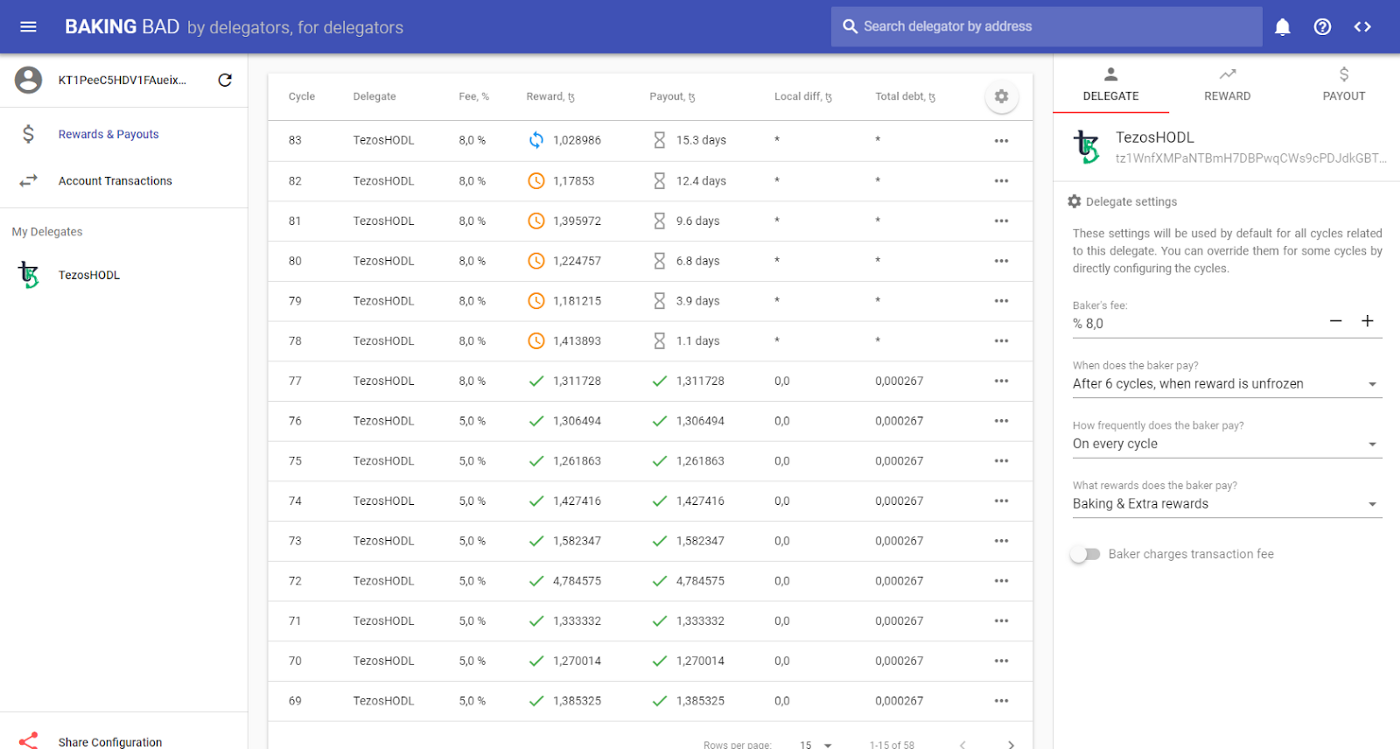Image resolution: width=1400 pixels, height=749 pixels.
Task: Click the Delegate settings heading
Action: [x=1131, y=202]
